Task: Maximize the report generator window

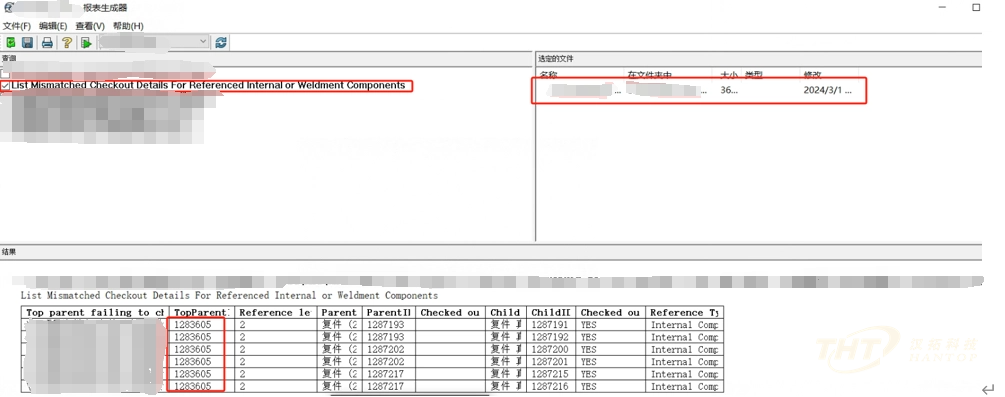Action: (976, 8)
